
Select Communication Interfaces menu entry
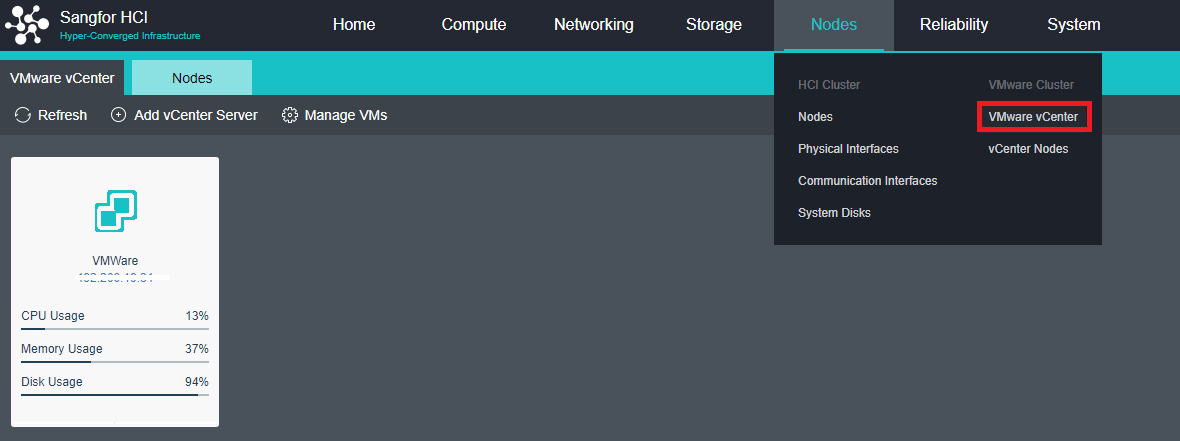(x=867, y=181)
